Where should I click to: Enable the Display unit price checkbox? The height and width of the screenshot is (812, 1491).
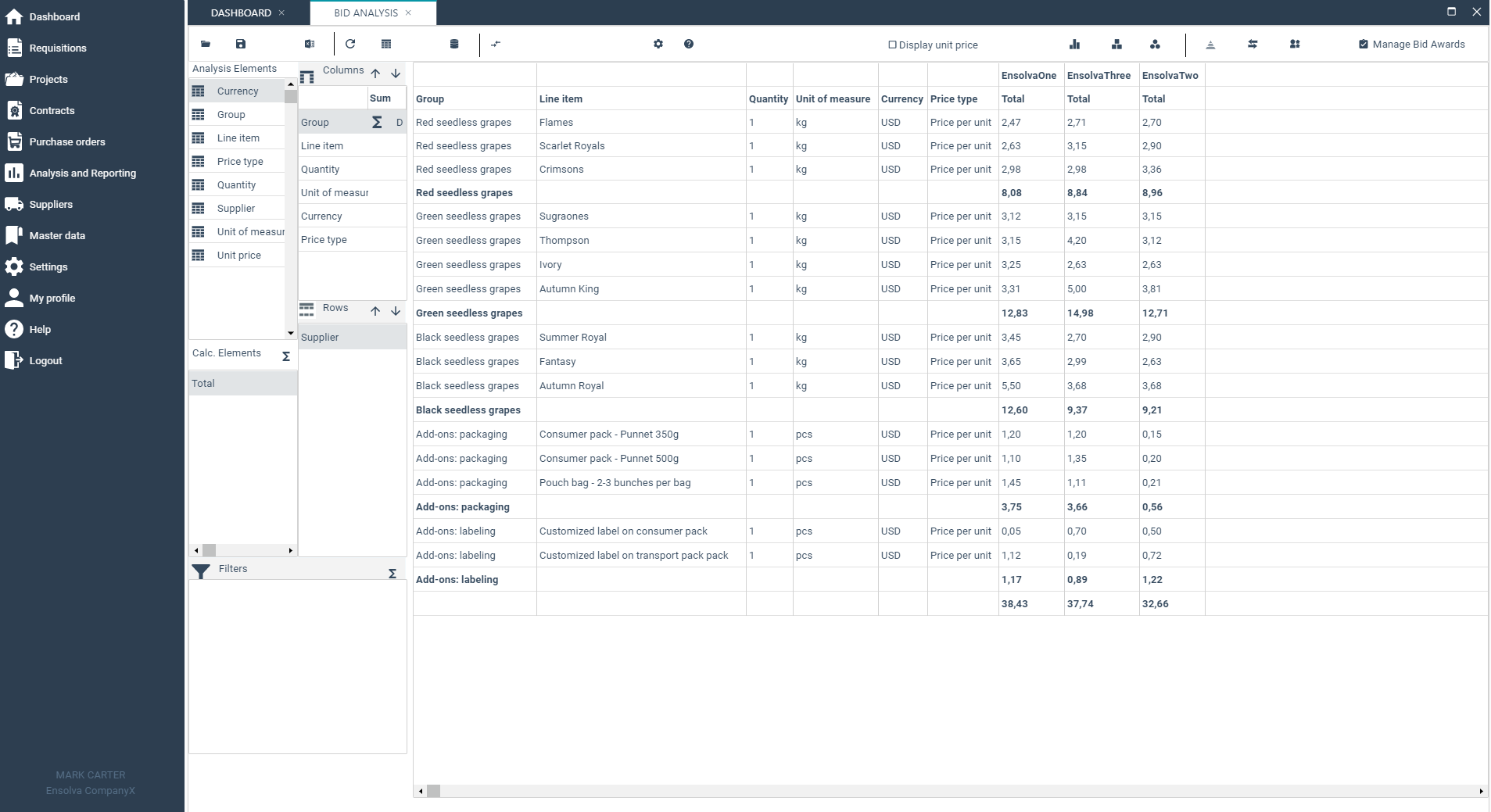(892, 45)
